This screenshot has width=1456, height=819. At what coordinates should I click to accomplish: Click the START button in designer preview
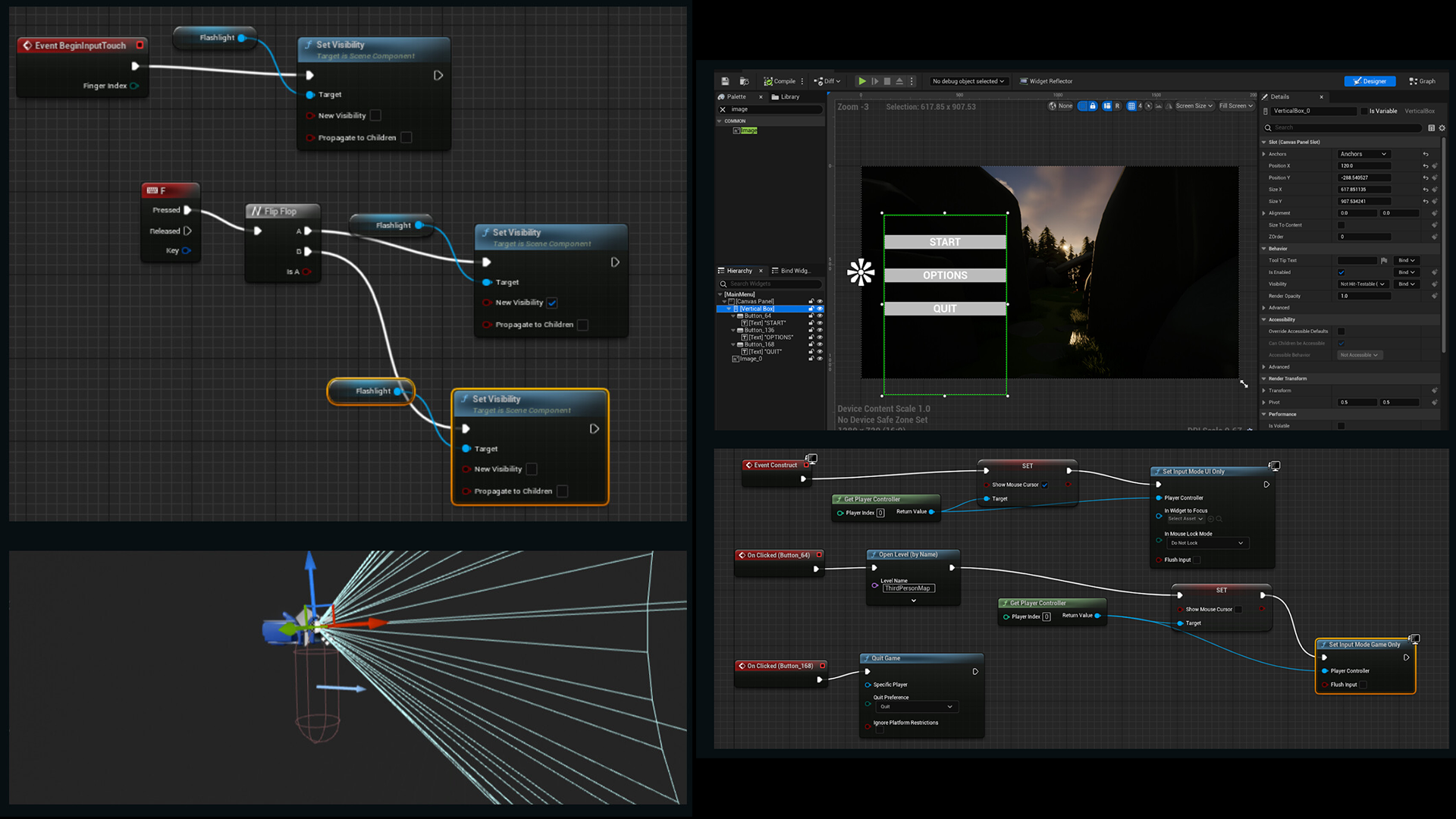click(945, 242)
